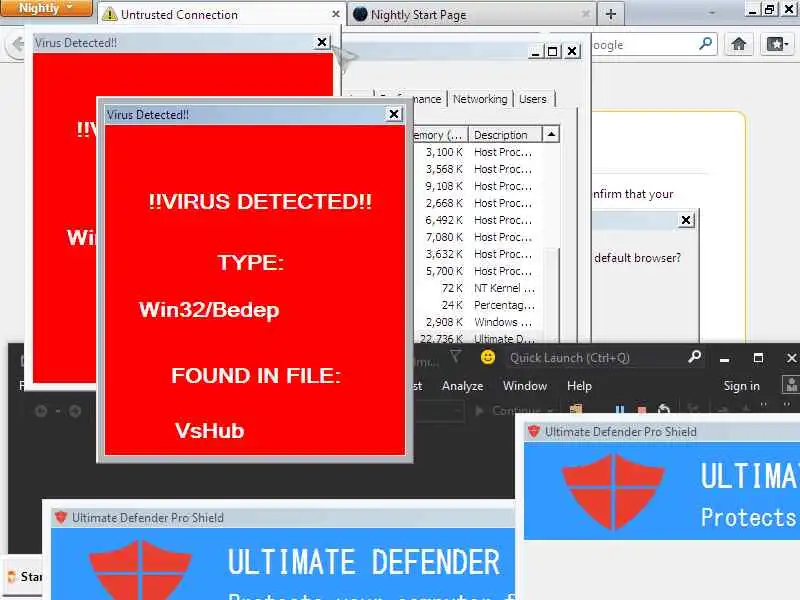
Task: Close the Nightly Start Page tab
Action: pos(586,14)
